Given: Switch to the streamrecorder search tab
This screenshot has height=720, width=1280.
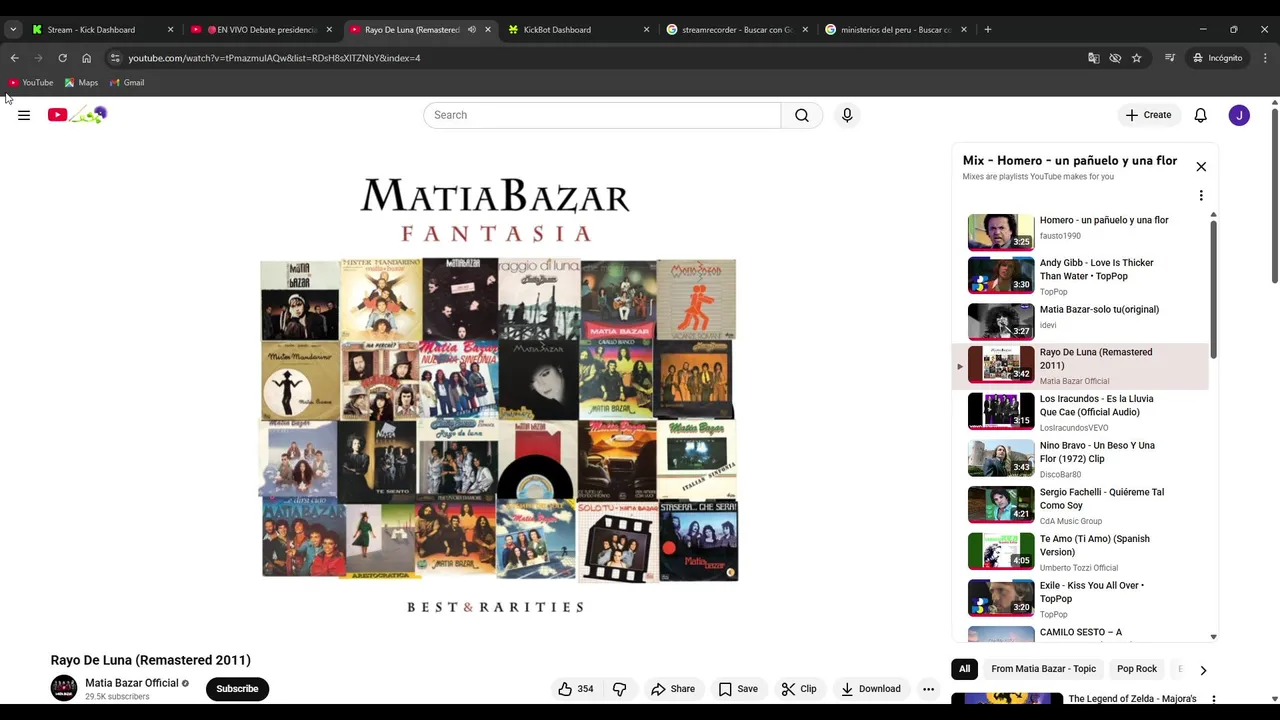Looking at the screenshot, I should click(x=738, y=30).
